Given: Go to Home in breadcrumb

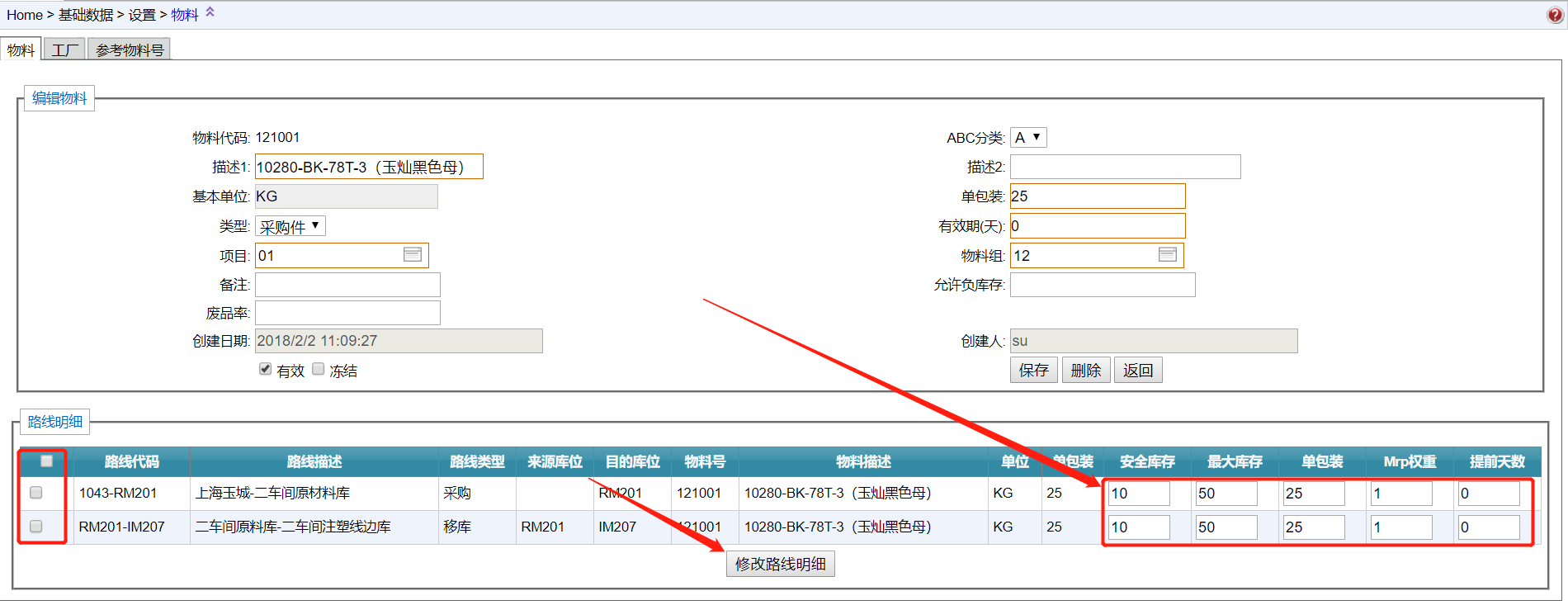Looking at the screenshot, I should tap(25, 15).
